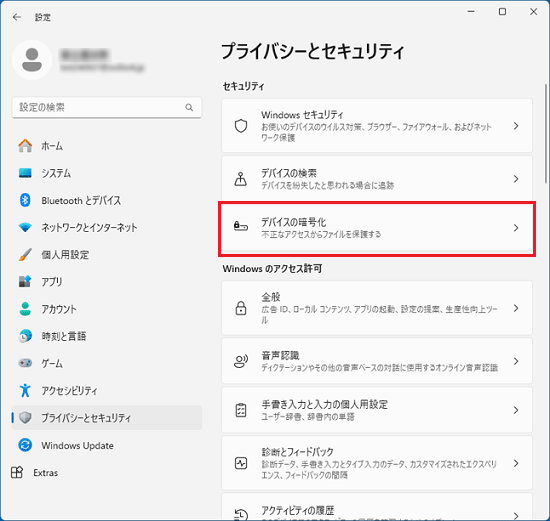The image size is (550, 521).
Task: Open the 音声認識 card title
Action: coord(280,355)
